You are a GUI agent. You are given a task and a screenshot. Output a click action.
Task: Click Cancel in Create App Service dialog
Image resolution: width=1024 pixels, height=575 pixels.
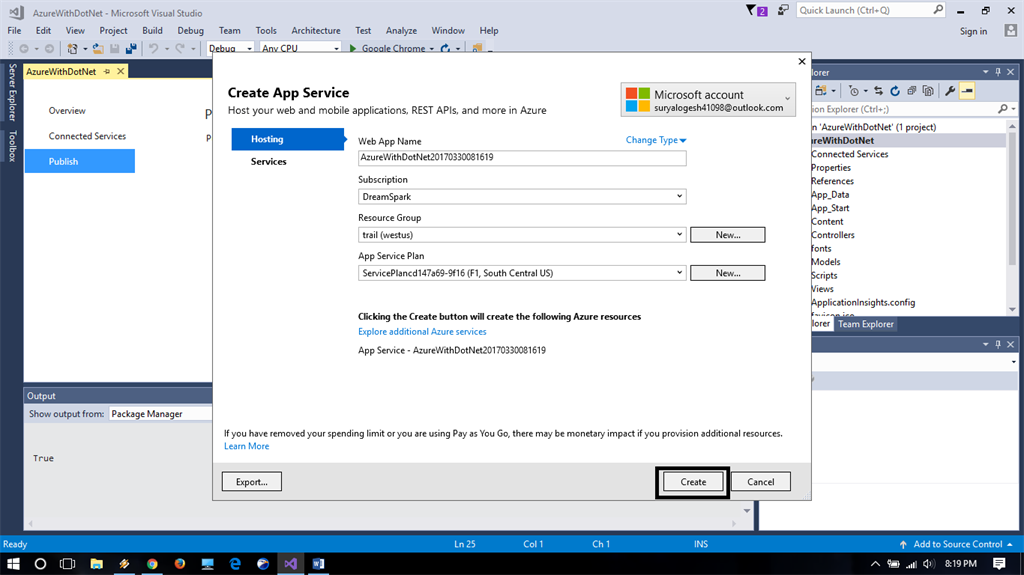click(760, 482)
